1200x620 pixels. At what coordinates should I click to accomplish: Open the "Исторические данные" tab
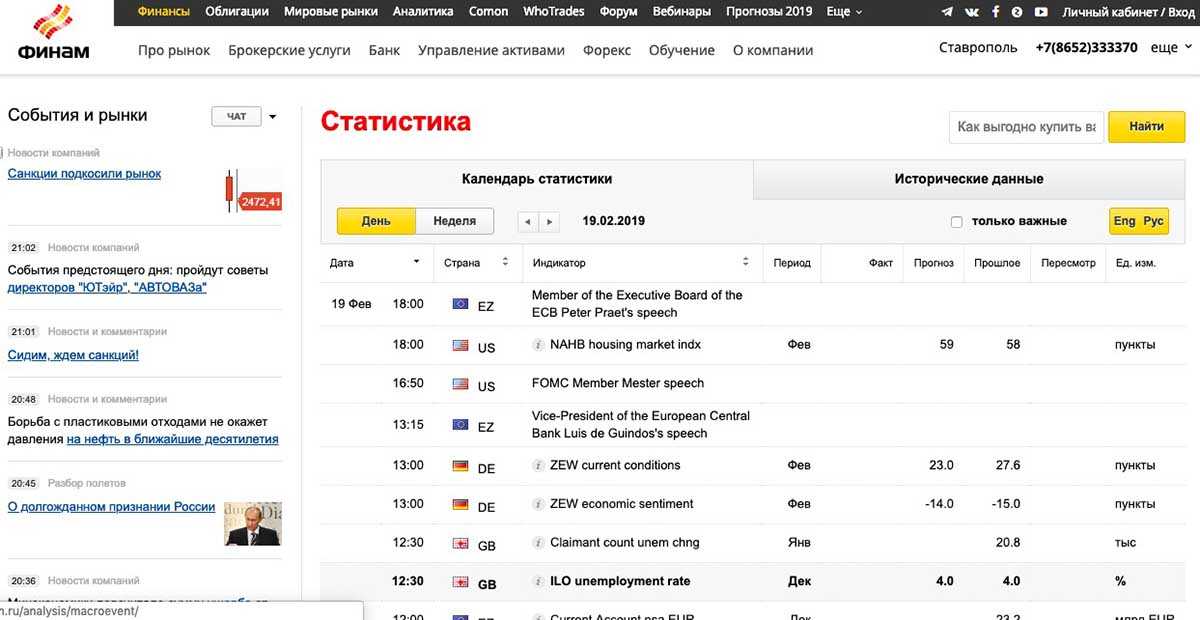968,179
